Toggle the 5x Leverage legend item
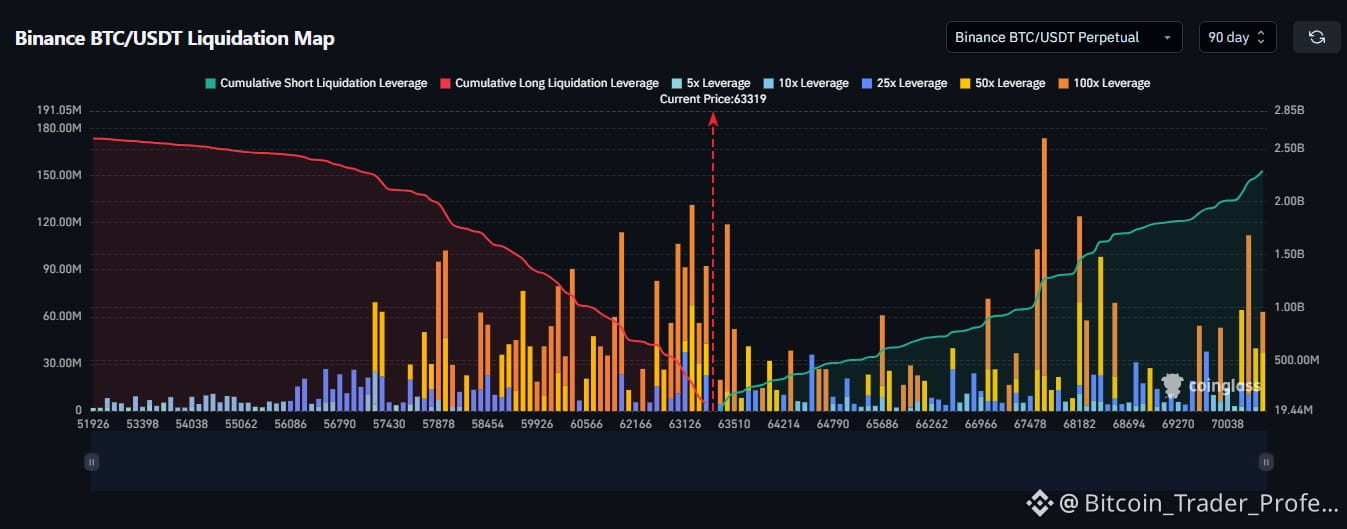 tap(710, 83)
